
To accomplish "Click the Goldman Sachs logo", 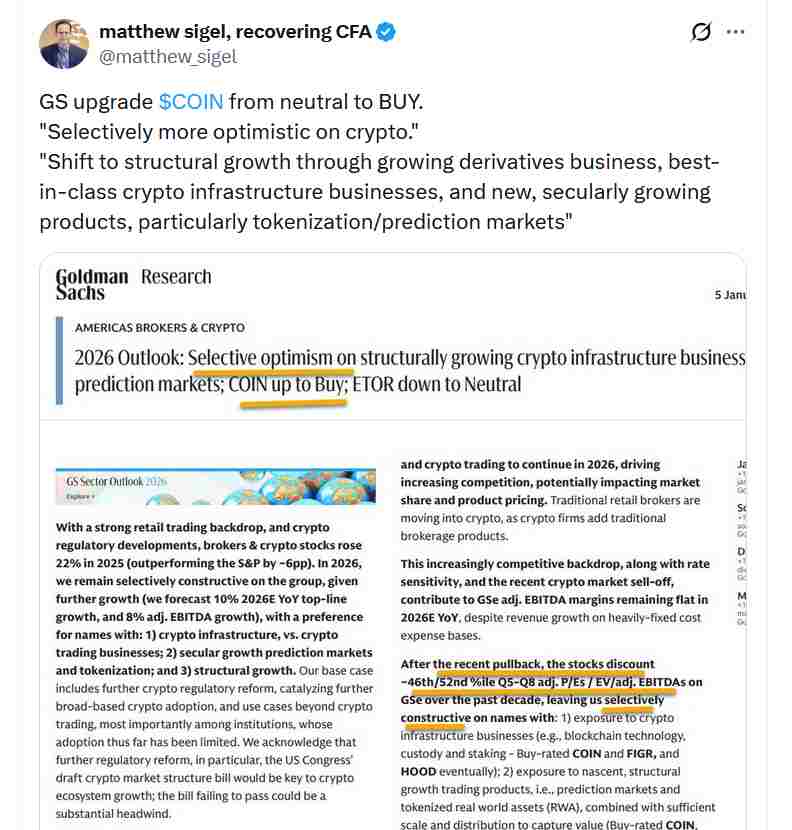I will pos(91,284).
